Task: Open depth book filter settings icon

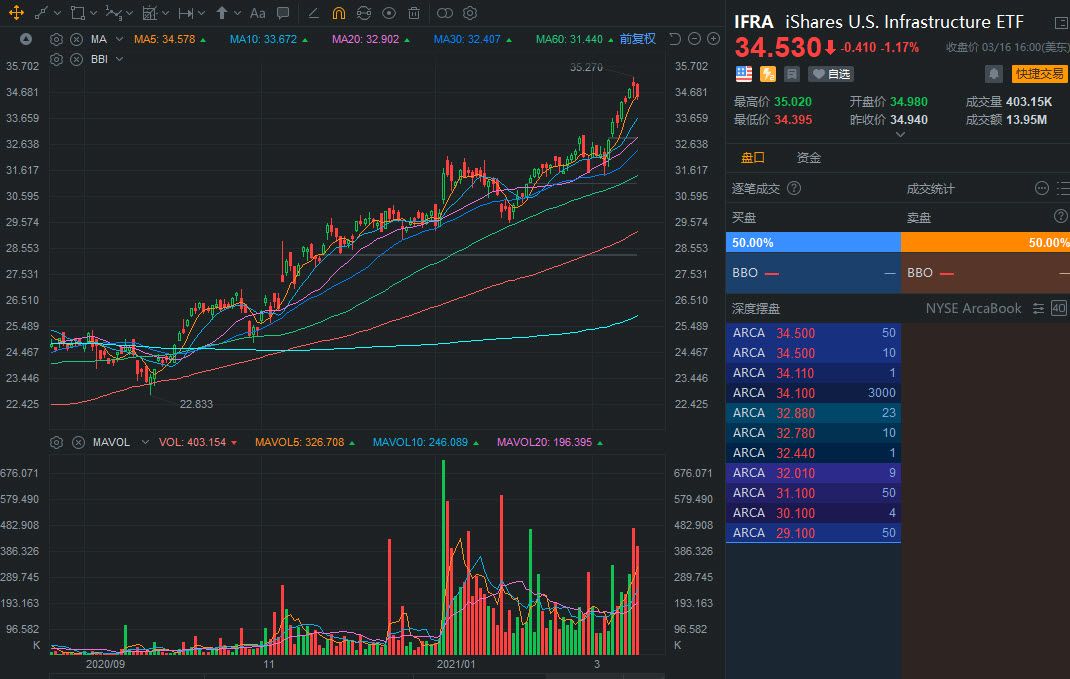Action: tap(1038, 308)
